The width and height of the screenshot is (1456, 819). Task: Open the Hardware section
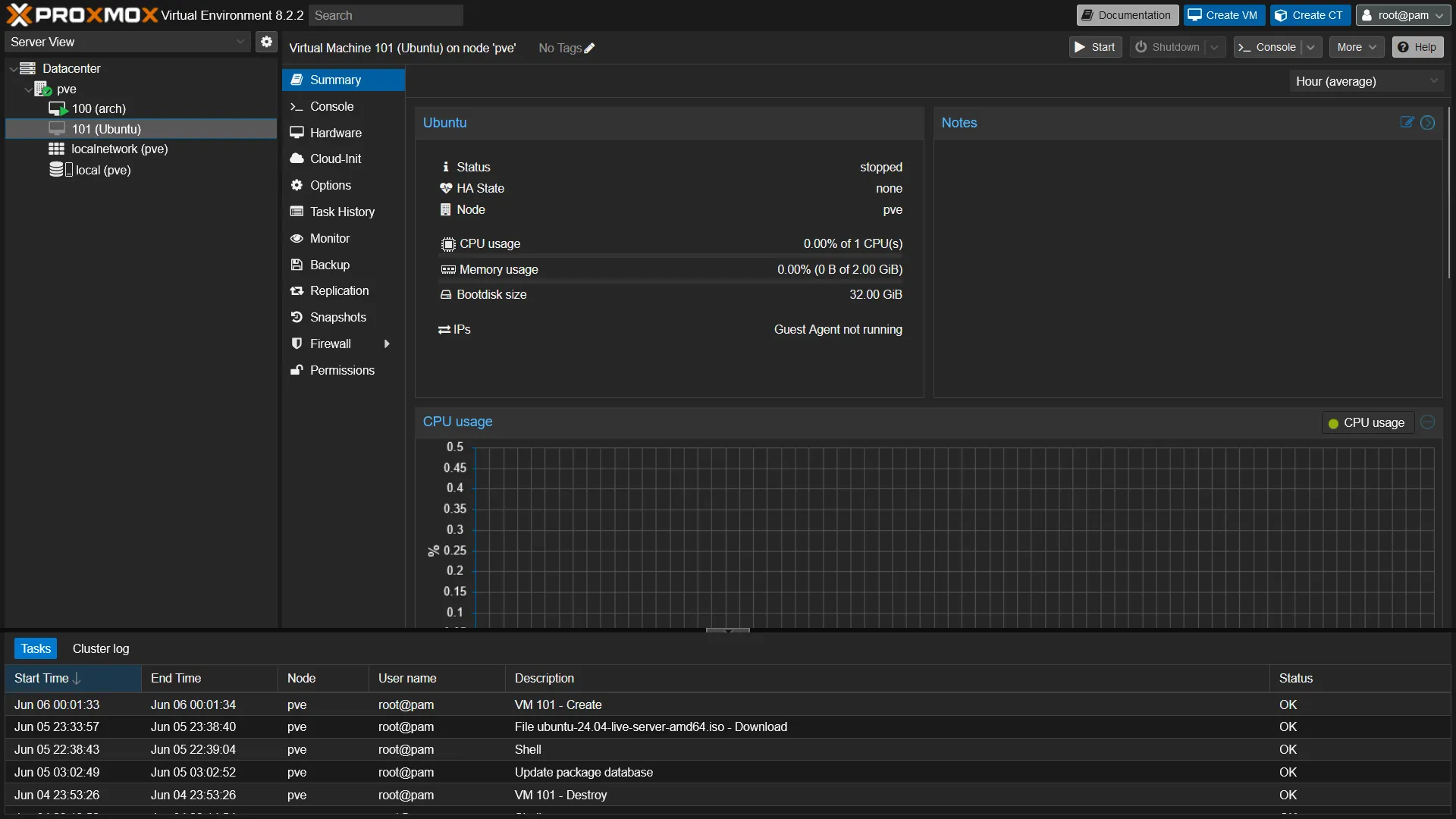[344, 133]
